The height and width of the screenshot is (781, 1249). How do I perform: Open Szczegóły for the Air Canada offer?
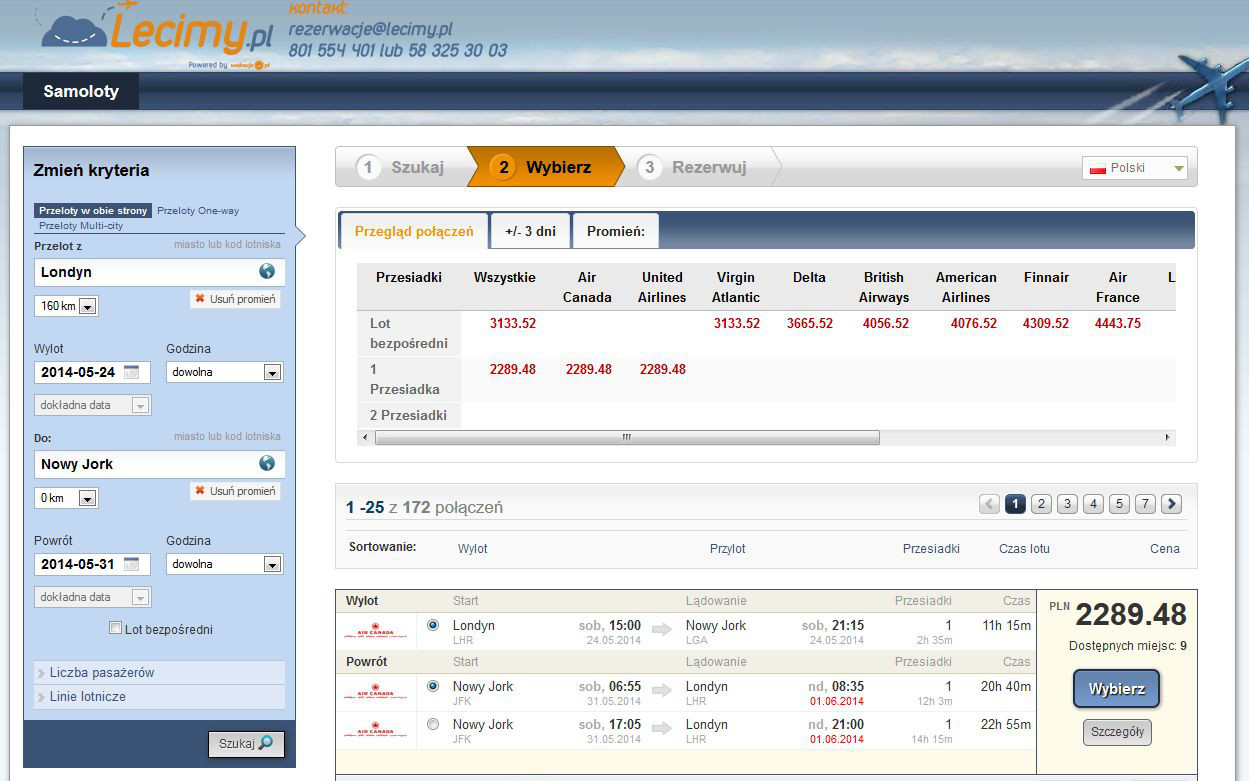(1117, 732)
